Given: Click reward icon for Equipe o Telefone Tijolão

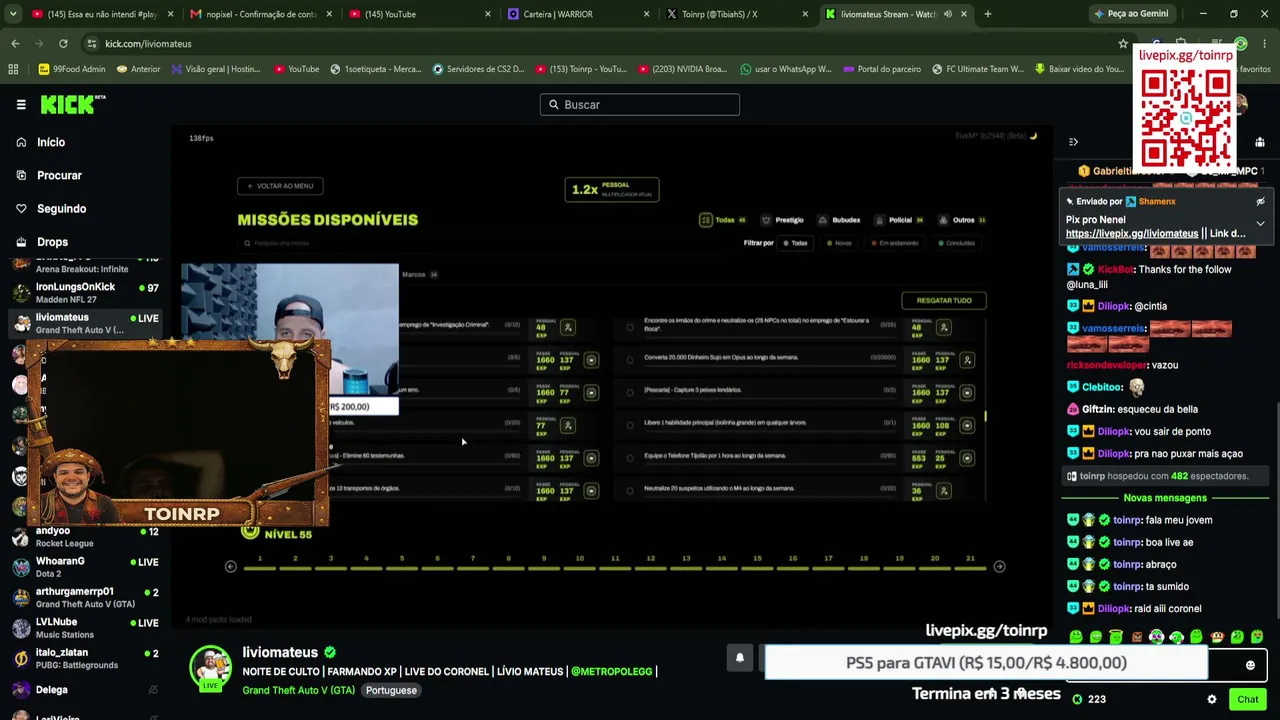Looking at the screenshot, I should [966, 459].
